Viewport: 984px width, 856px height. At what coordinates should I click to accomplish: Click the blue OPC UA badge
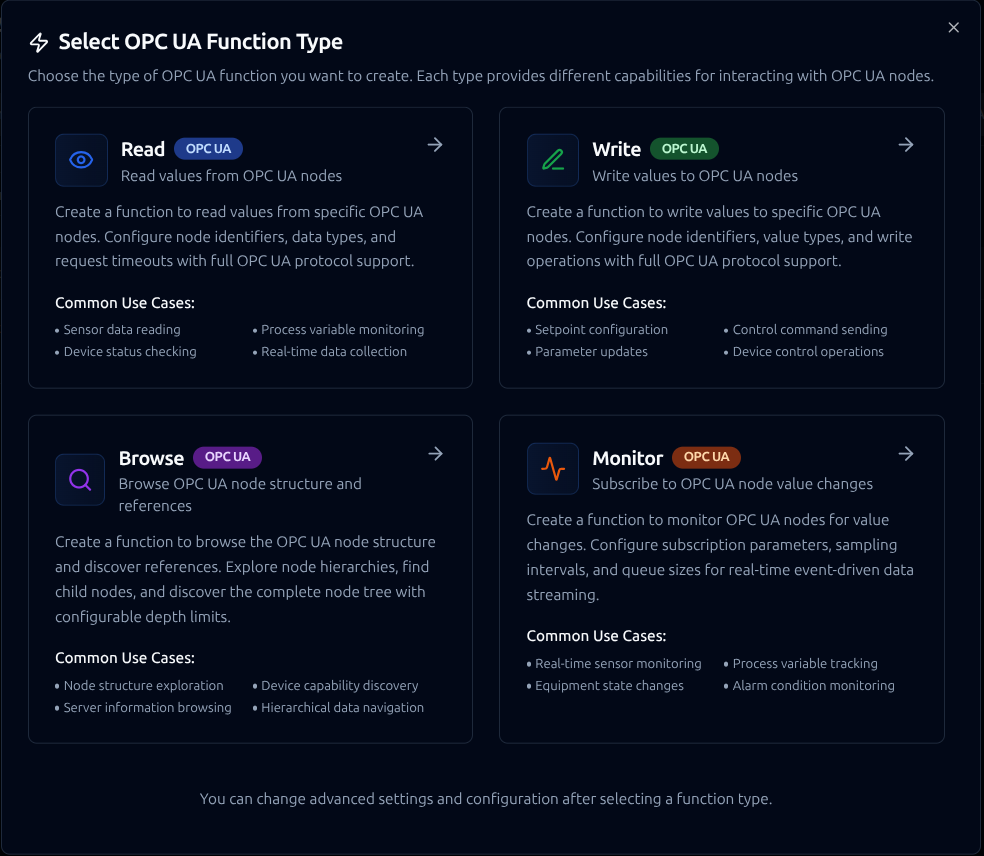coord(208,149)
